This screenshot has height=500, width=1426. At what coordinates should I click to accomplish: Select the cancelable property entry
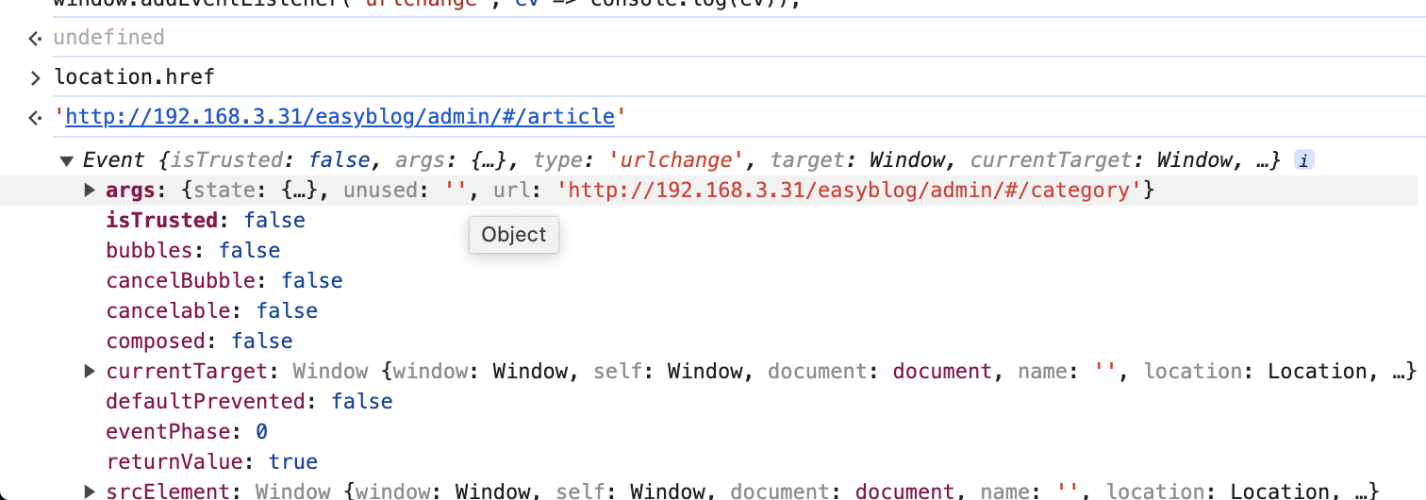coord(211,311)
